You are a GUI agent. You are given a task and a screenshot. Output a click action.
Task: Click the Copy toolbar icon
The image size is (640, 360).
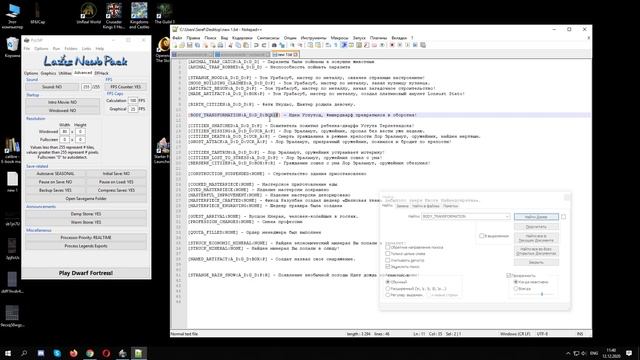click(x=238, y=45)
